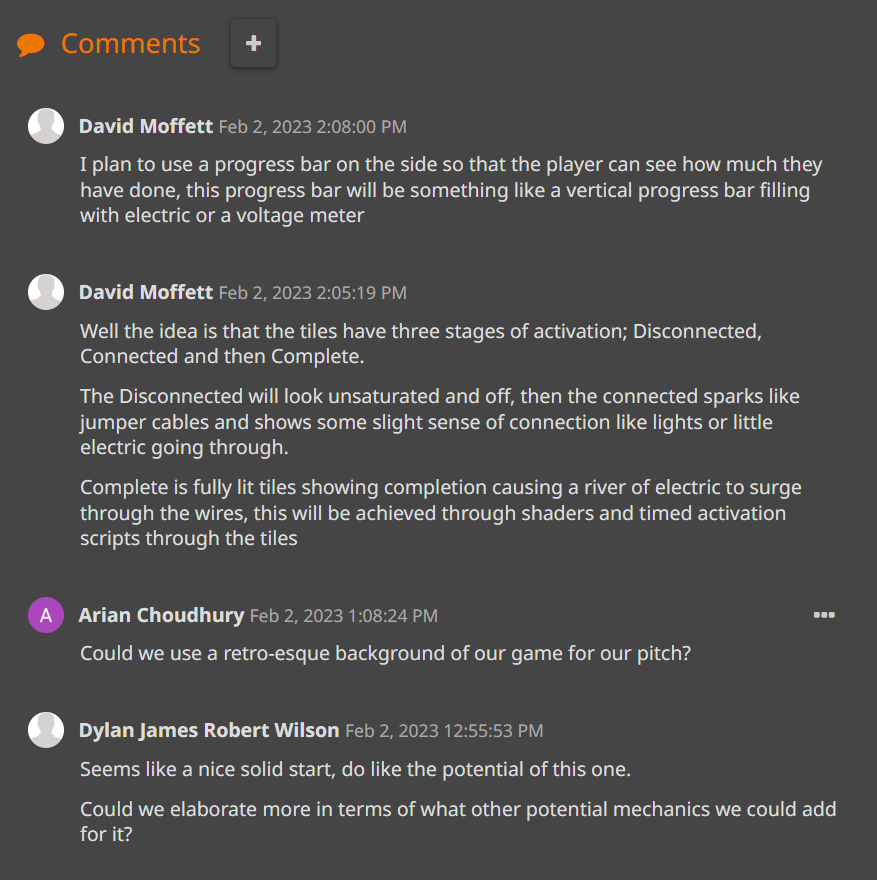Click Arian Choudhury's purple avatar

coord(46,616)
